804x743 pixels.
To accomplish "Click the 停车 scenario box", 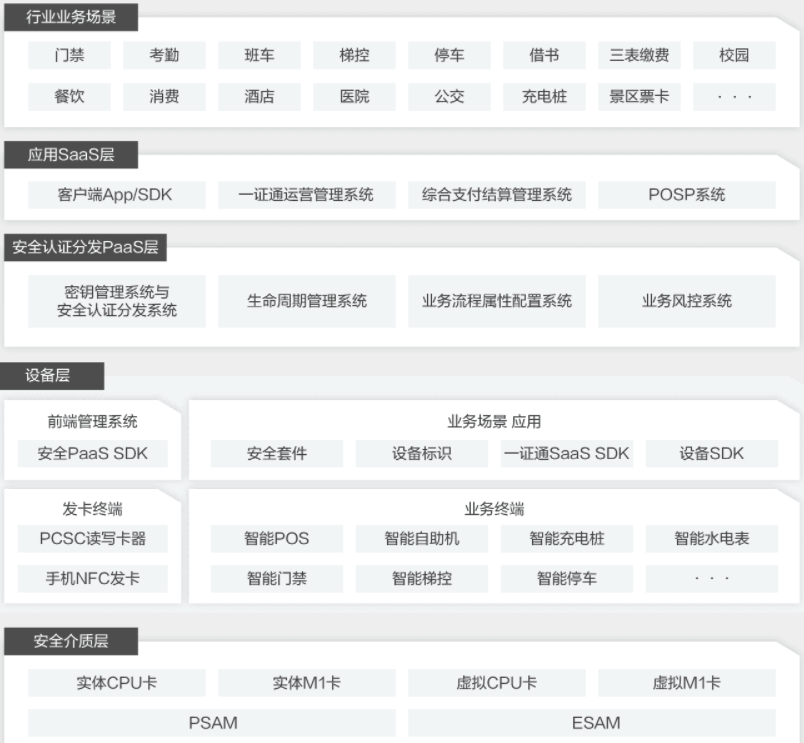I will (x=449, y=55).
